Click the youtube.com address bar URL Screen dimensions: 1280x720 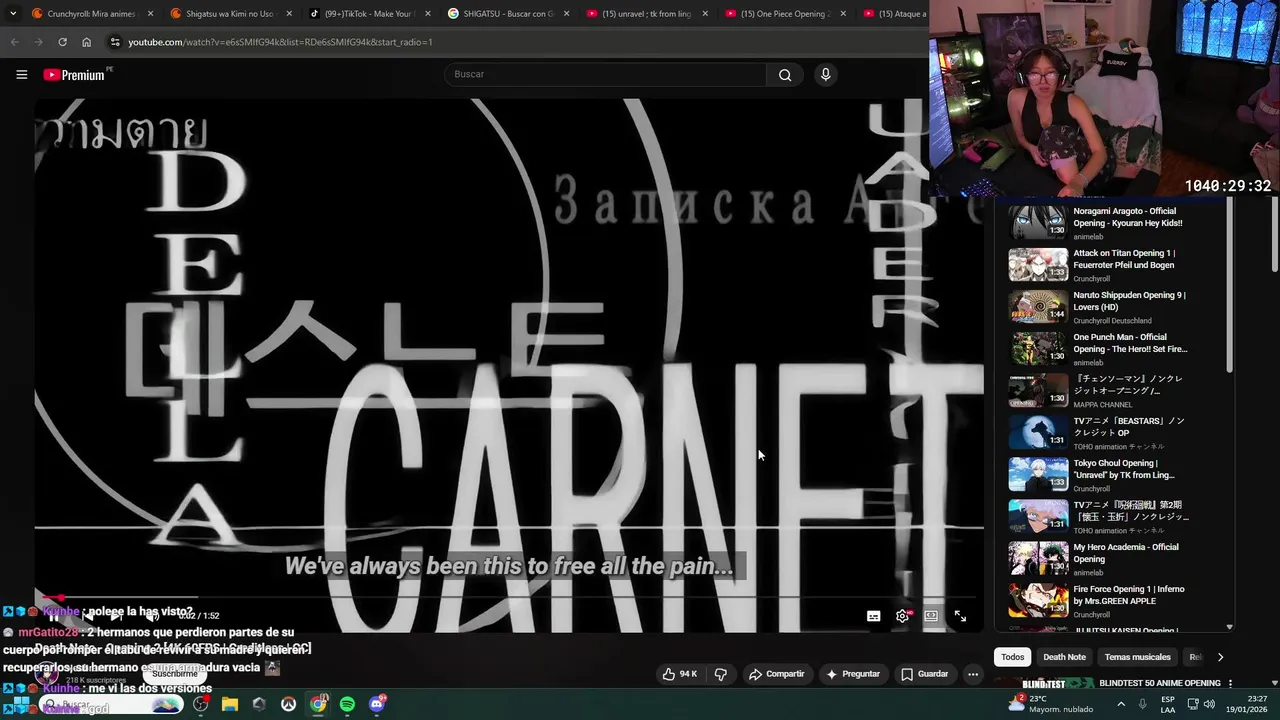click(x=280, y=42)
